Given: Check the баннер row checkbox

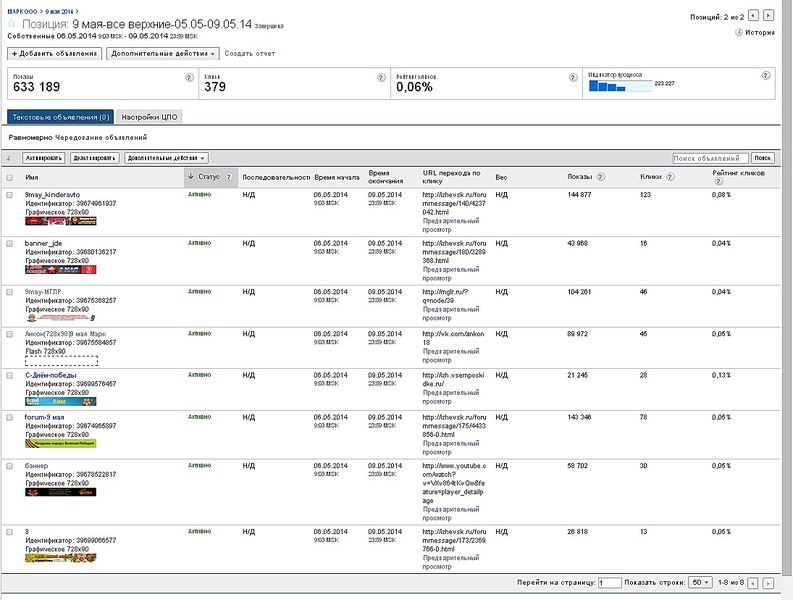Looking at the screenshot, I should pos(10,466).
